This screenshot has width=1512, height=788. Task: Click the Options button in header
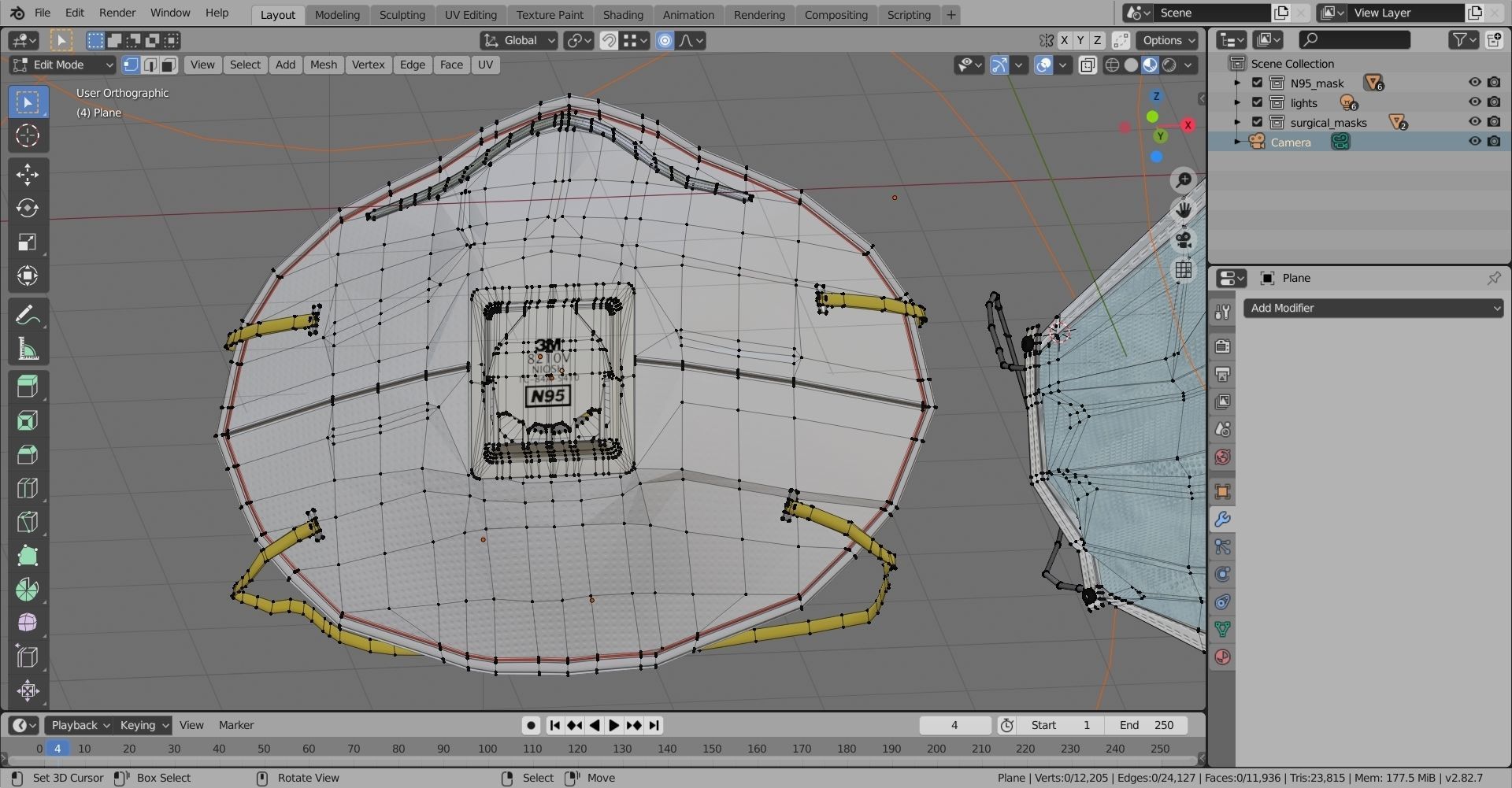(x=1169, y=40)
